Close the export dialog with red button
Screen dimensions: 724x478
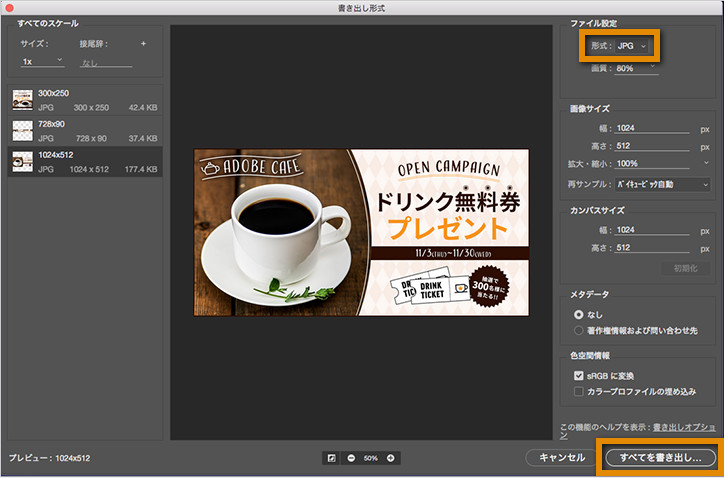(9, 8)
